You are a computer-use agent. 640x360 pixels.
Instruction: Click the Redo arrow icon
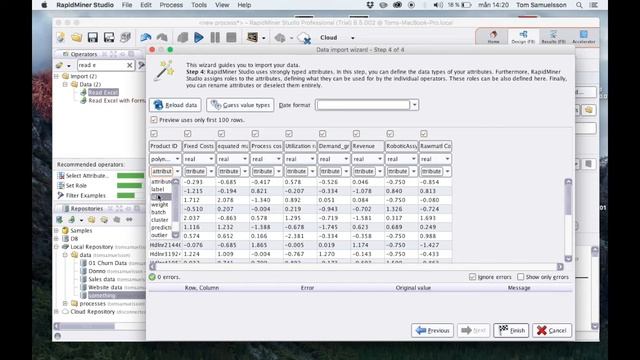162,38
